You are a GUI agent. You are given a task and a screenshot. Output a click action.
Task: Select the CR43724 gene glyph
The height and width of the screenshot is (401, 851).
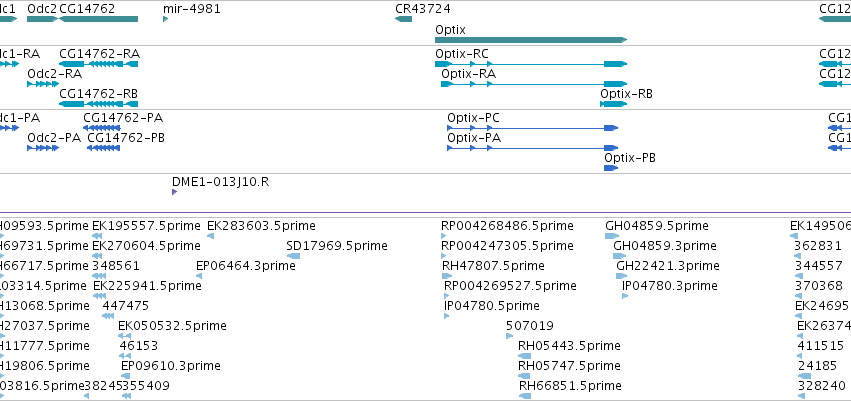coord(403,20)
